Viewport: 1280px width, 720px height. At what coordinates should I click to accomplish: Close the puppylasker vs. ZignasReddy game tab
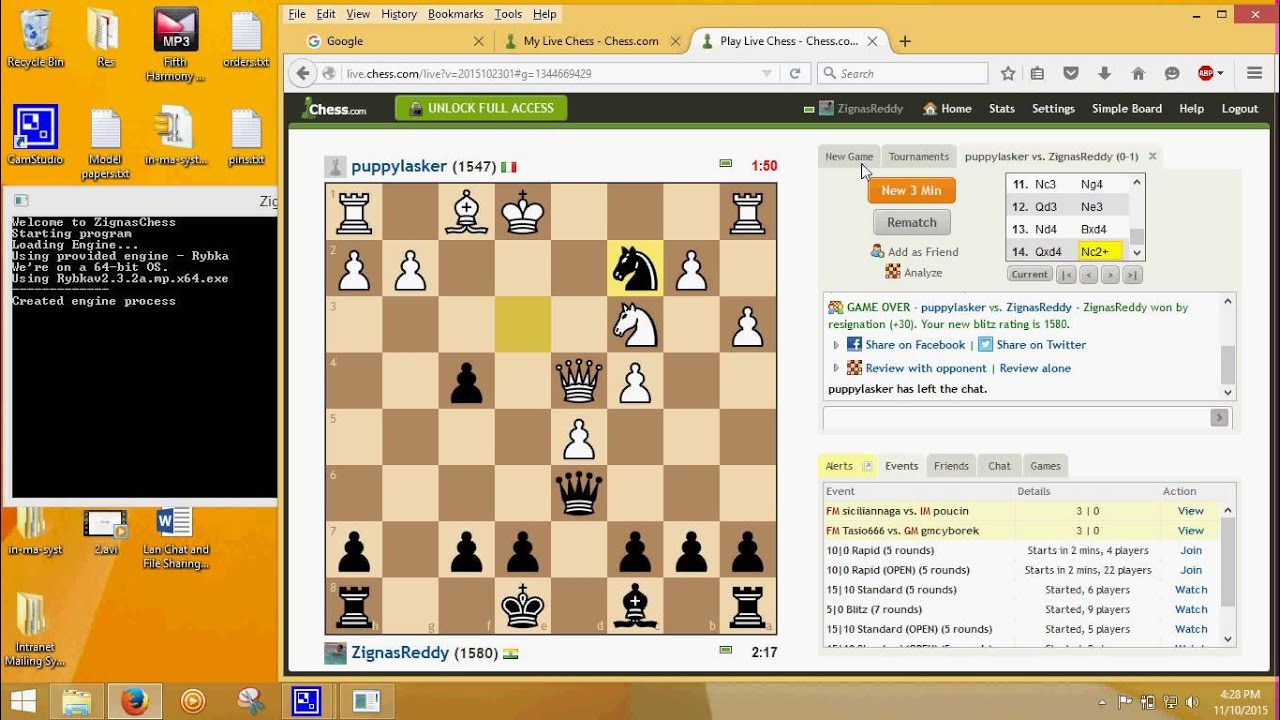pyautogui.click(x=1152, y=156)
